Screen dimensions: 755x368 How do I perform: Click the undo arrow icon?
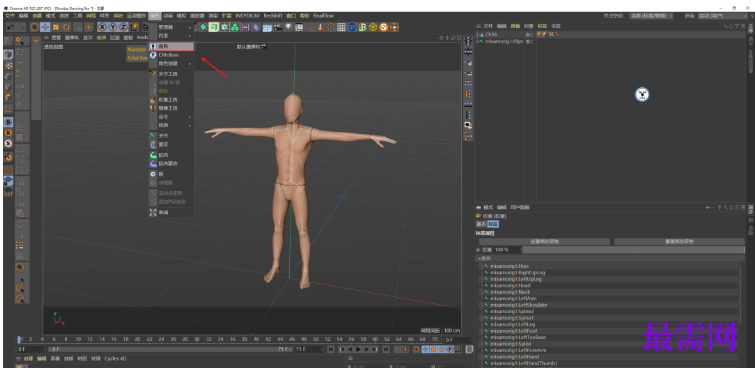click(10, 27)
